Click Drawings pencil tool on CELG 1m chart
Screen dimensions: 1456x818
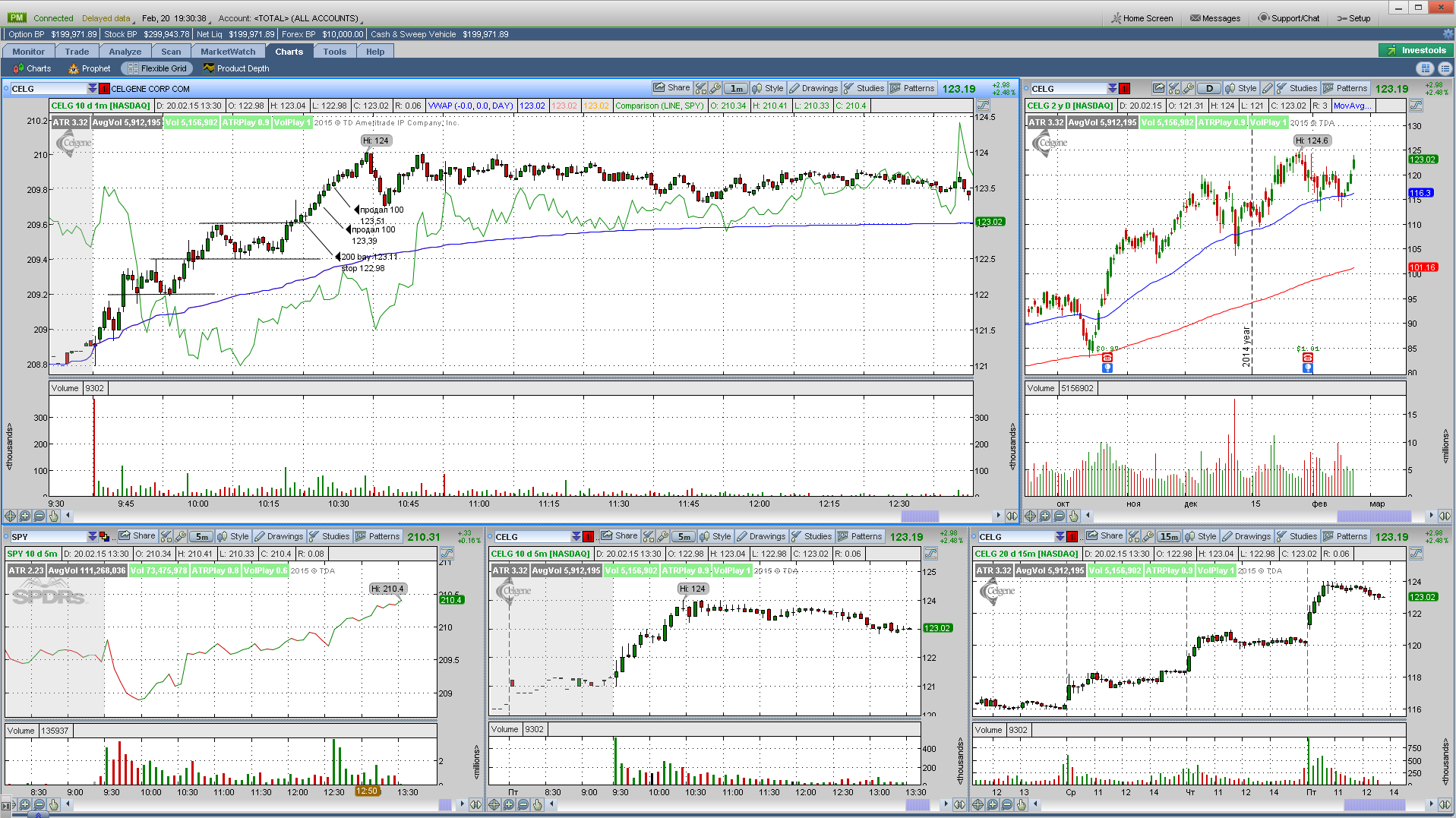tap(813, 88)
